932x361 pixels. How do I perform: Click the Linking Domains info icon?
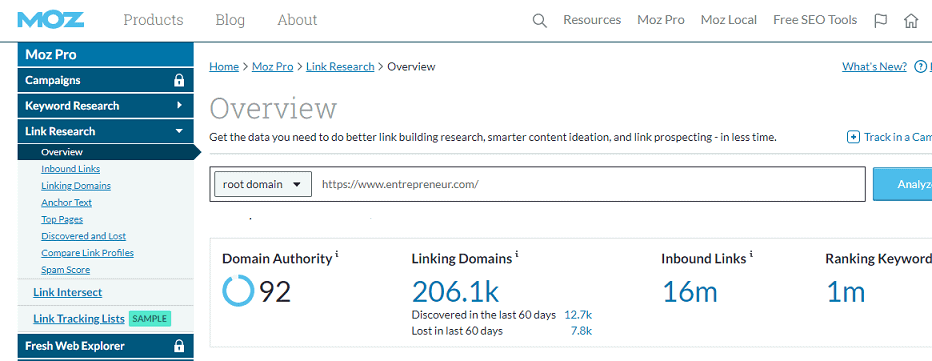coord(517,255)
